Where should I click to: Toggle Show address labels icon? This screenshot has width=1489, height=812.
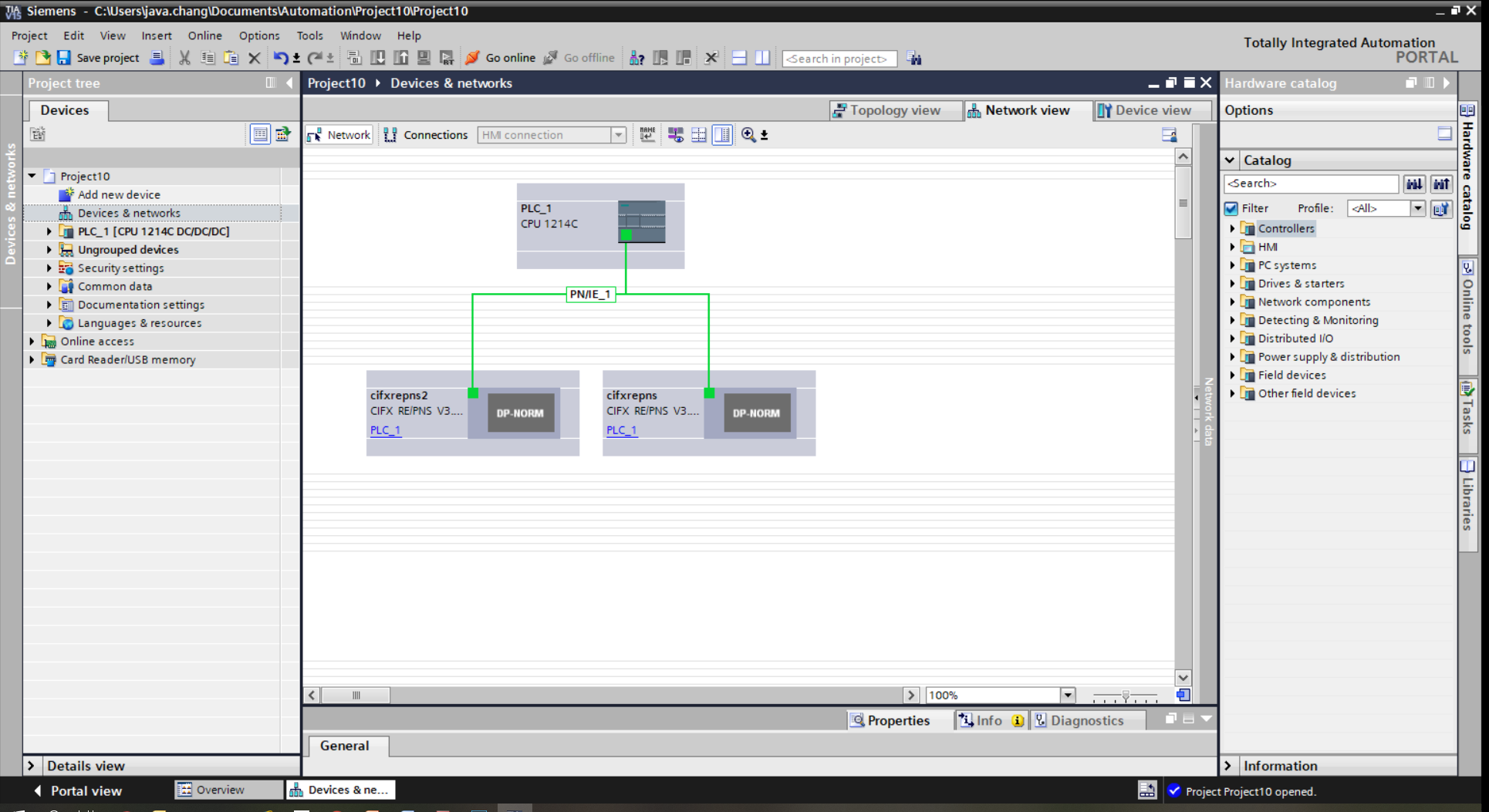(676, 135)
